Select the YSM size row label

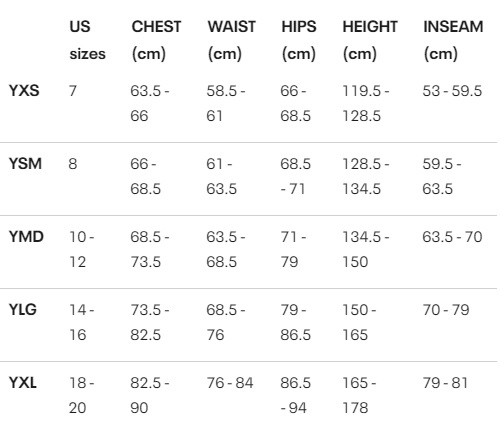point(25,164)
